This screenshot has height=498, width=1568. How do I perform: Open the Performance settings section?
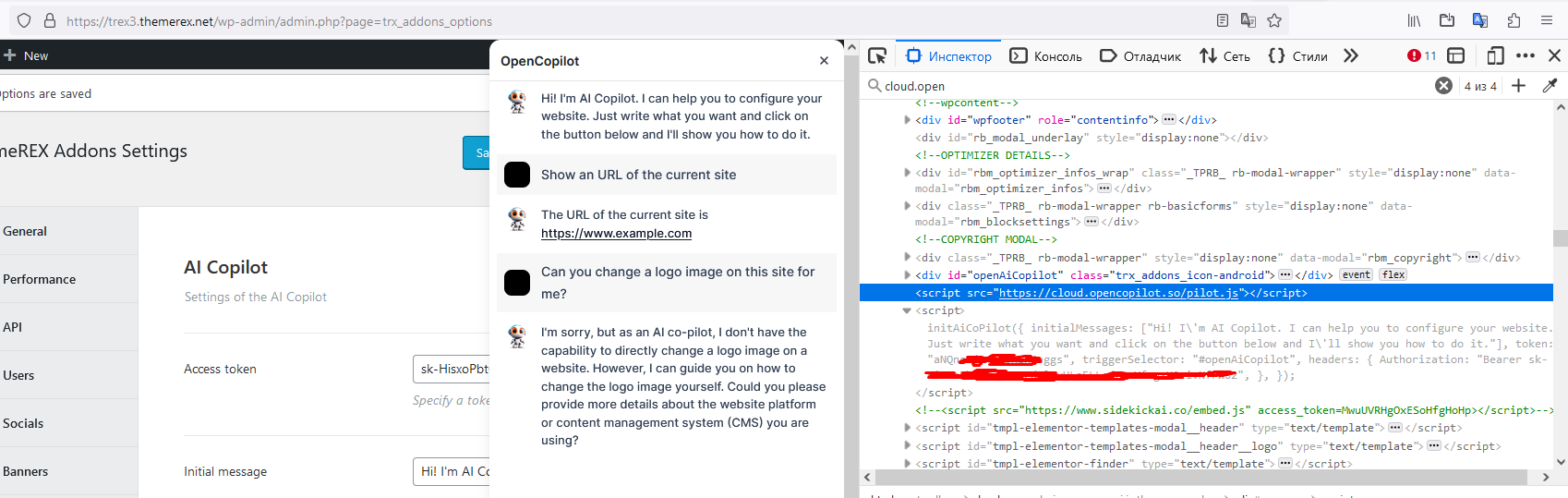coord(68,279)
